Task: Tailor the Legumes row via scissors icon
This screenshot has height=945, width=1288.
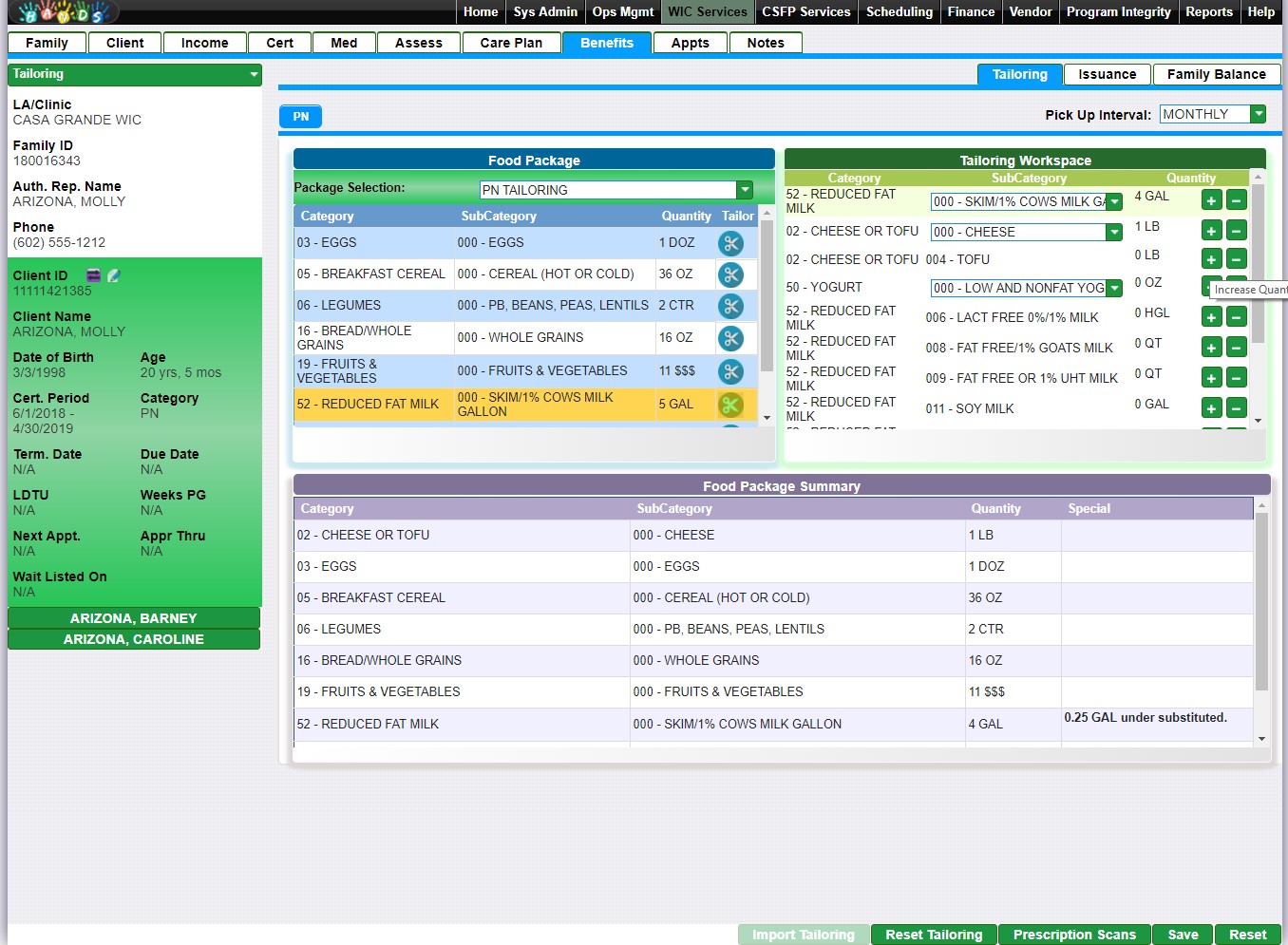Action: click(x=729, y=306)
